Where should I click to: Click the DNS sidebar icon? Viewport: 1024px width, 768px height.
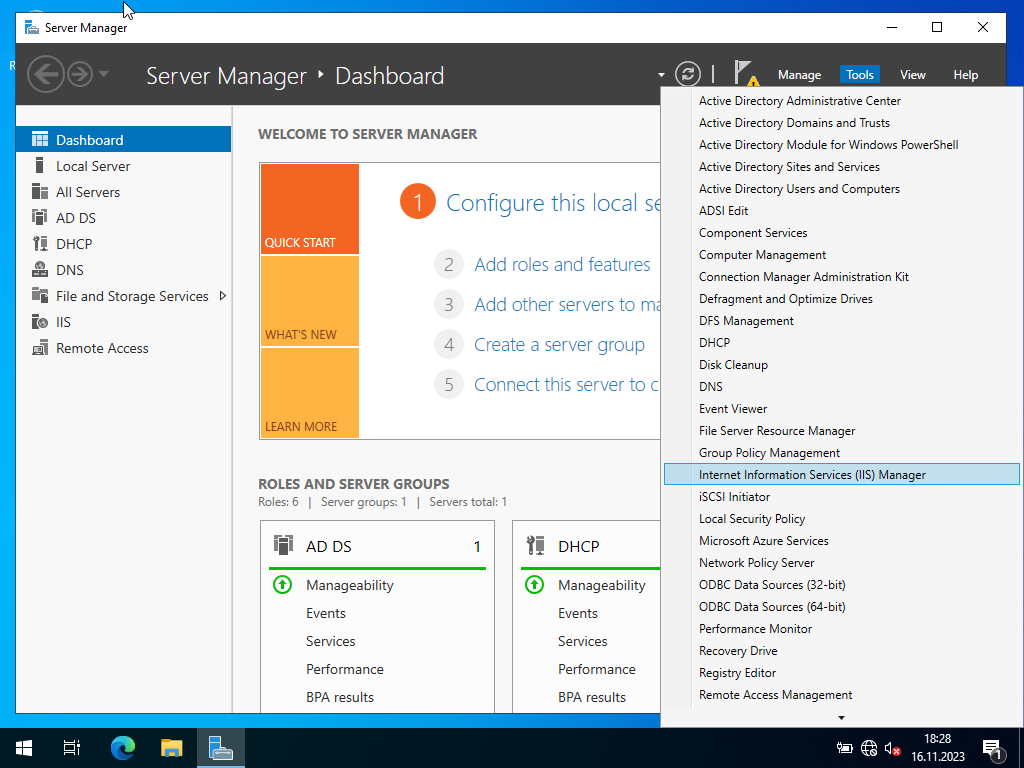click(x=40, y=270)
